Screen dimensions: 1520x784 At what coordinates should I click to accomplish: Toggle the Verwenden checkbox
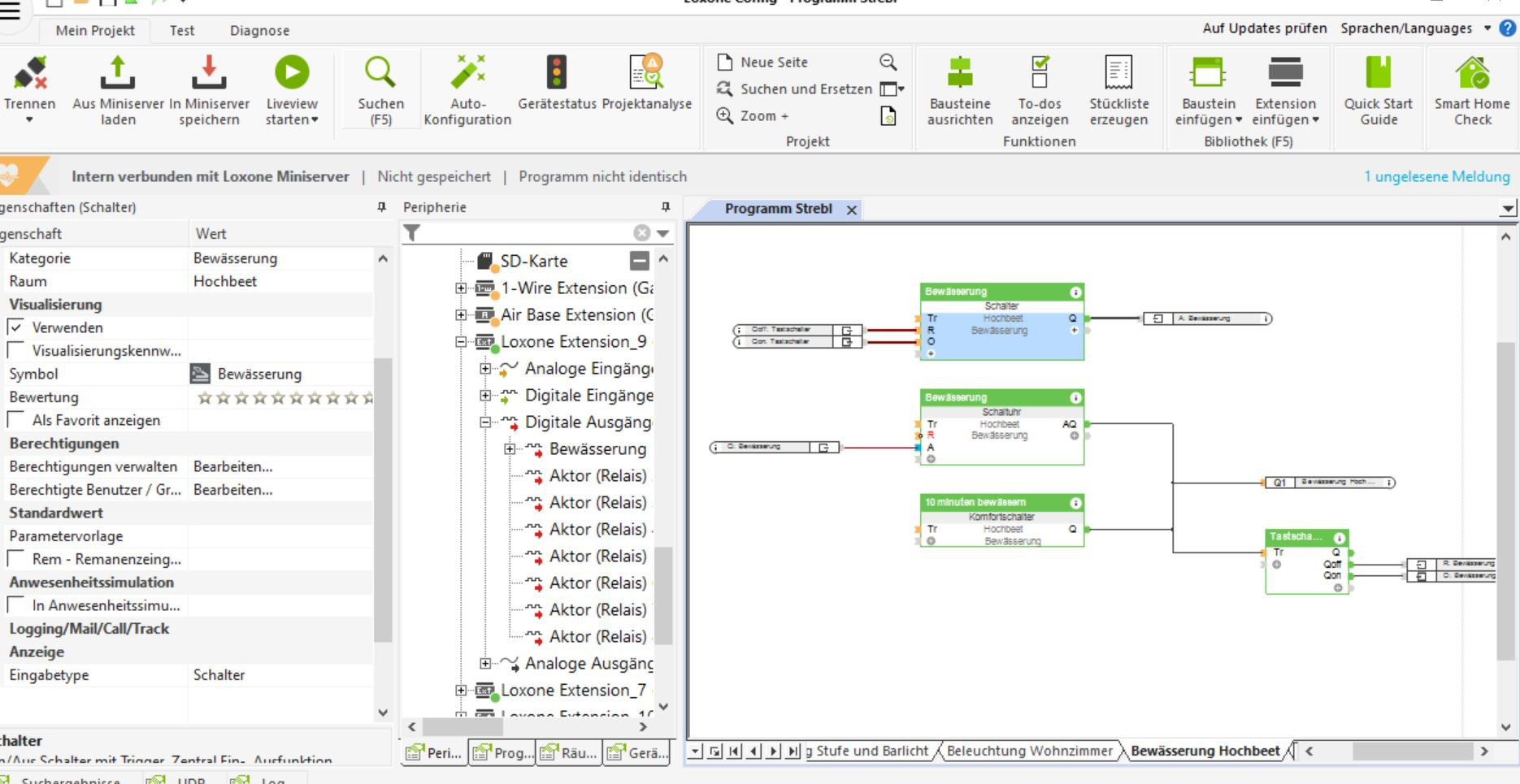(15, 327)
